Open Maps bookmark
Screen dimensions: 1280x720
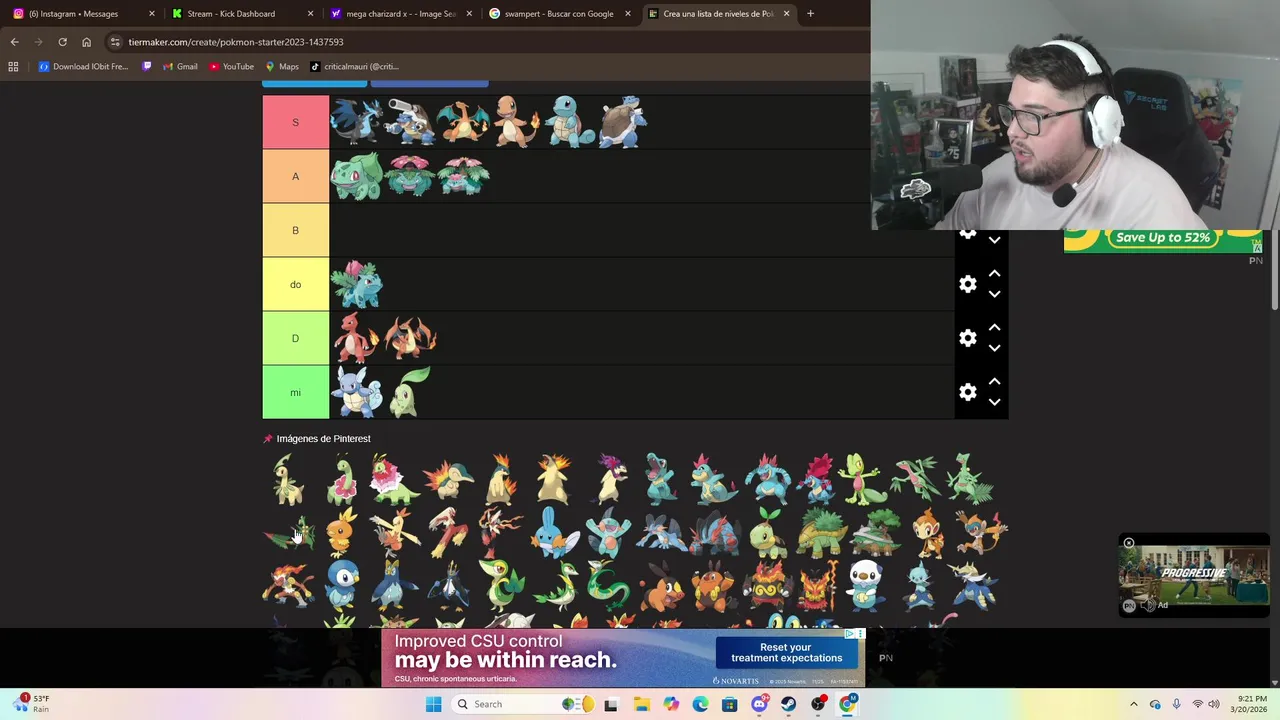tap(281, 67)
